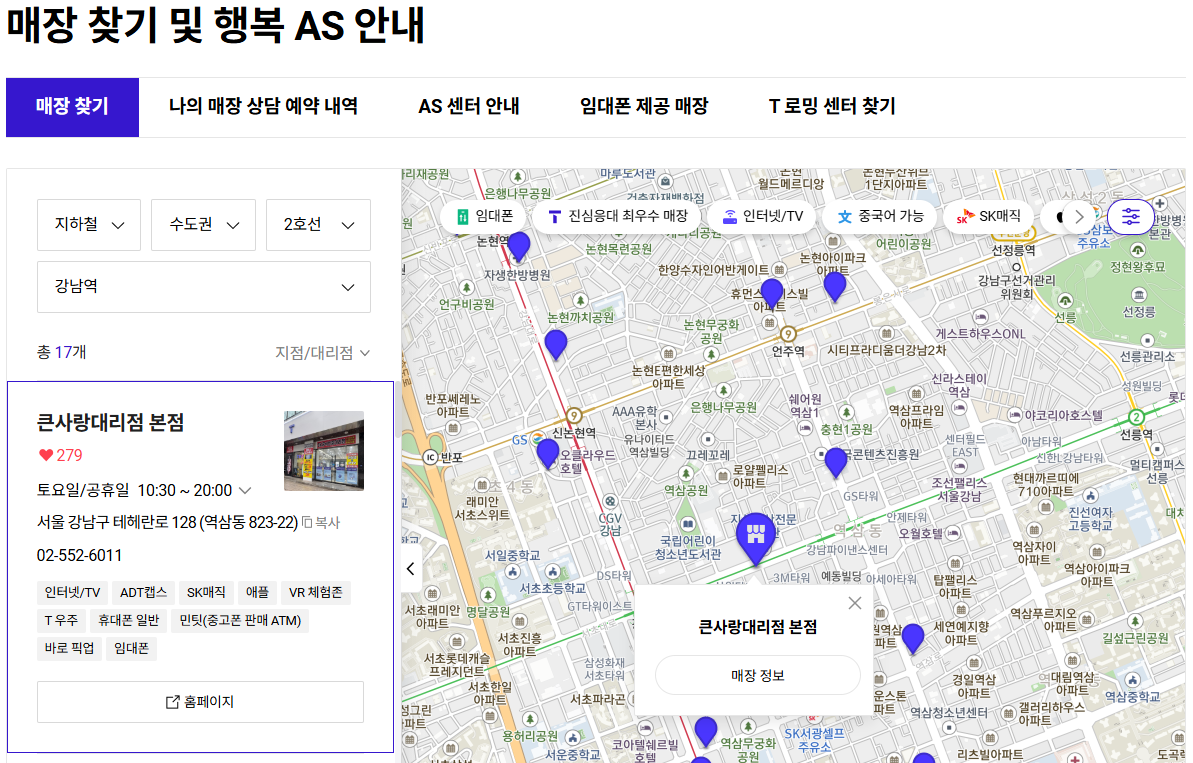Screen dimensions: 1193x763
Task: Select the map pin near 코콘텐츠진흥원
Action: pos(835,462)
